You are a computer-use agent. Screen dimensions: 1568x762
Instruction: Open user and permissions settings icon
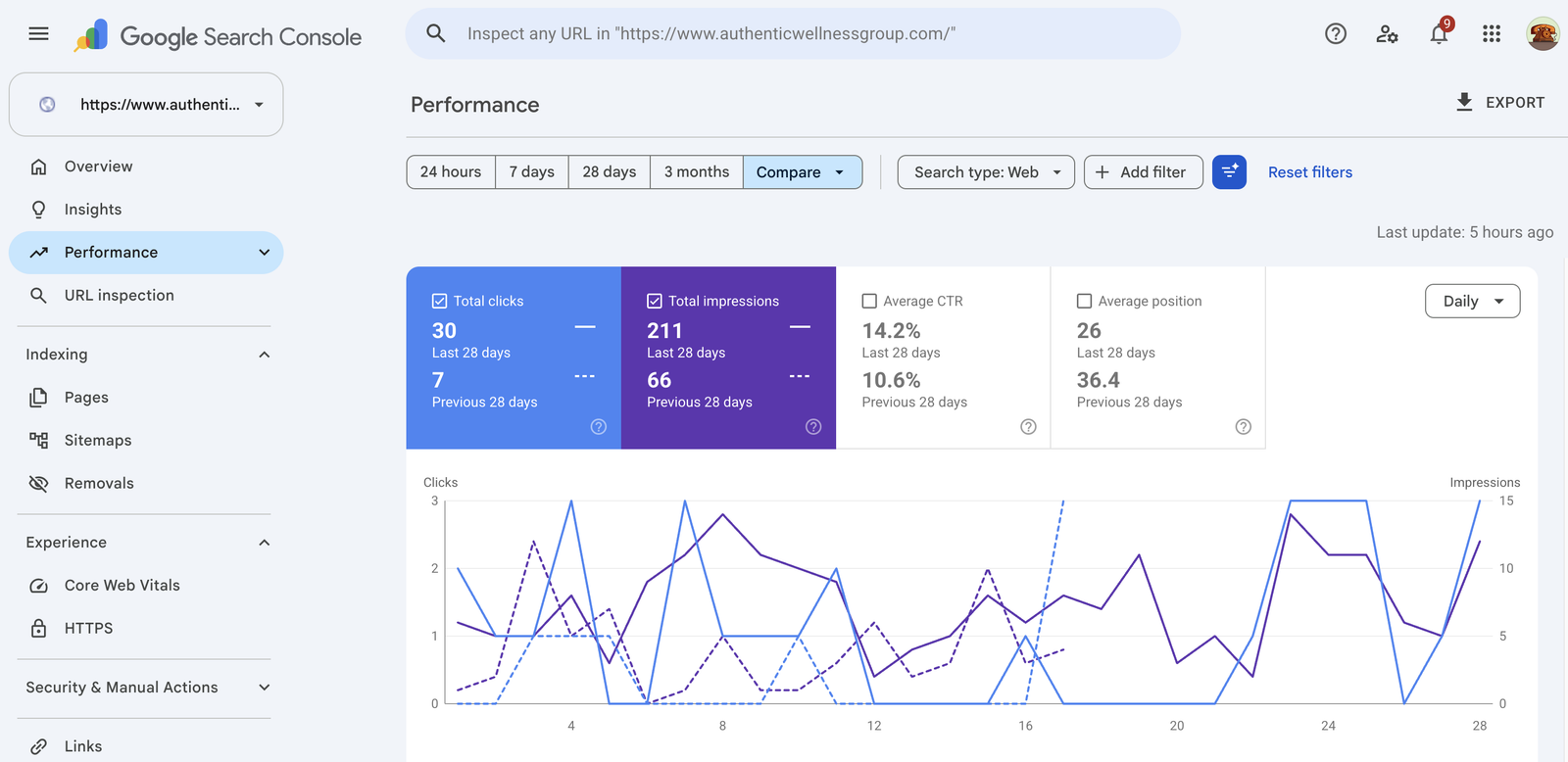pyautogui.click(x=1387, y=34)
